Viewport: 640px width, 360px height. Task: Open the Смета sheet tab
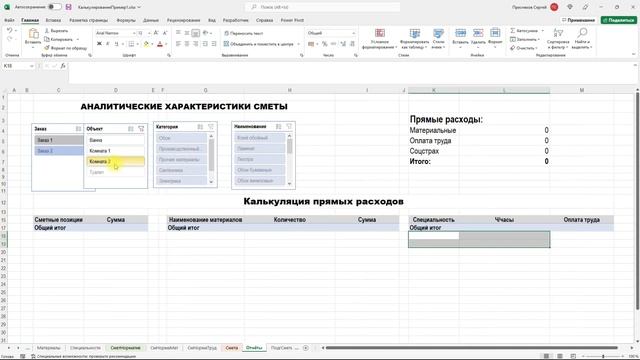click(231, 348)
